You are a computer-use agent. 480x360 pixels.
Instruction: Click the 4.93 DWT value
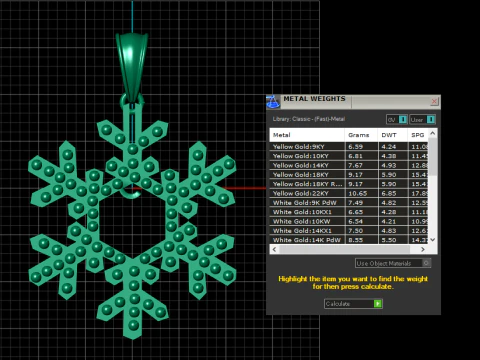(x=389, y=165)
